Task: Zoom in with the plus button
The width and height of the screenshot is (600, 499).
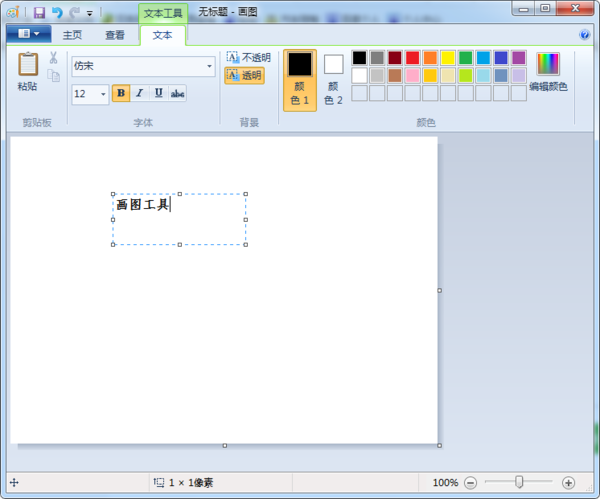Action: point(568,483)
